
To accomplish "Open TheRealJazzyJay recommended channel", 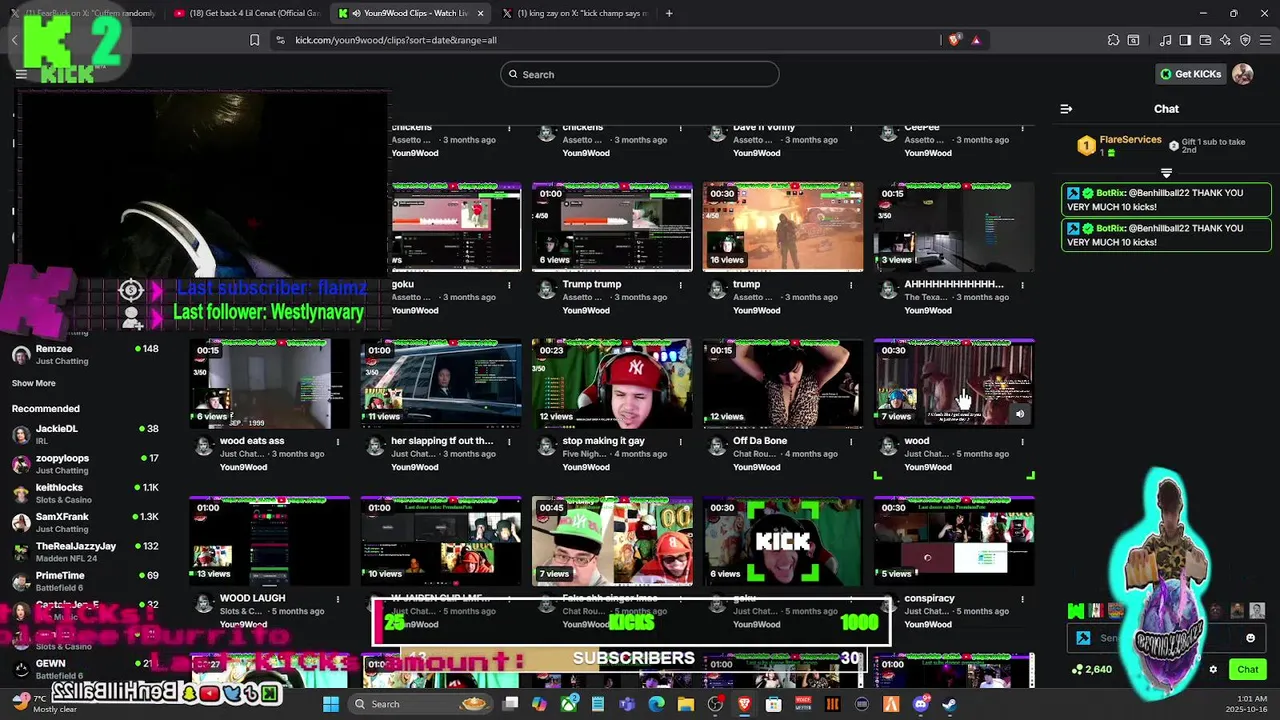I will [x=85, y=552].
